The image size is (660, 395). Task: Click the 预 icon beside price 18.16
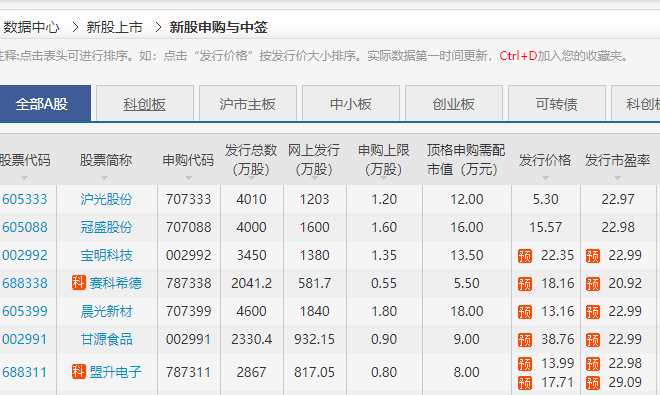(x=525, y=284)
